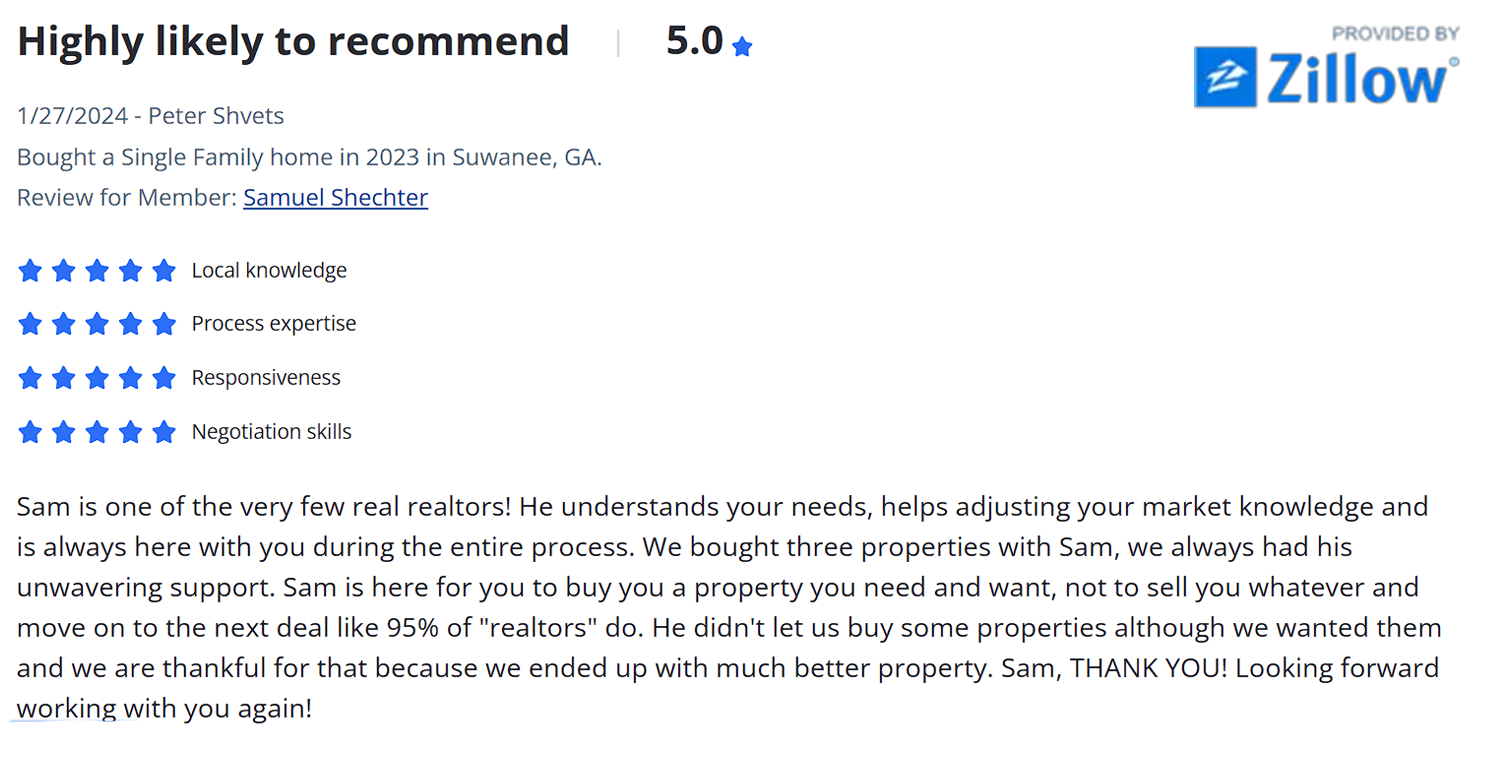Image resolution: width=1492 pixels, height=781 pixels.
Task: Click the Provided By text above Zillow
Action: [1395, 34]
